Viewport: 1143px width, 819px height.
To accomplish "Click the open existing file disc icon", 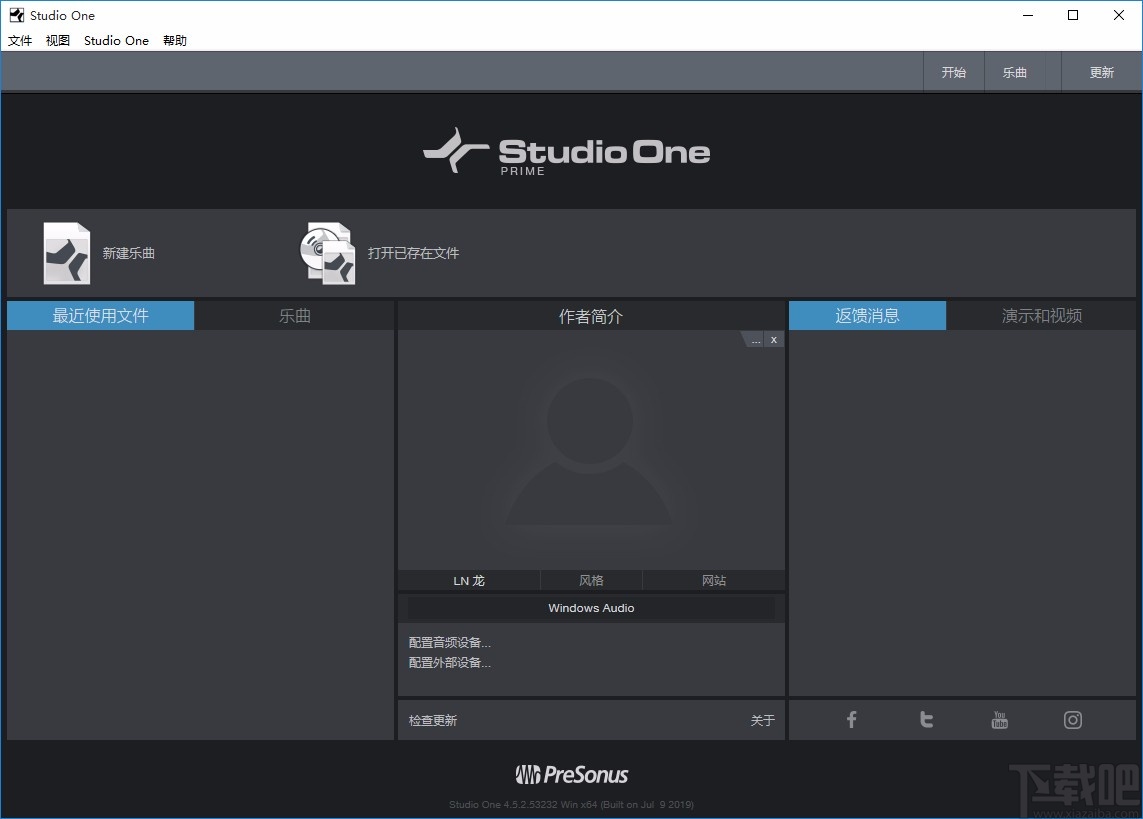I will tap(327, 253).
